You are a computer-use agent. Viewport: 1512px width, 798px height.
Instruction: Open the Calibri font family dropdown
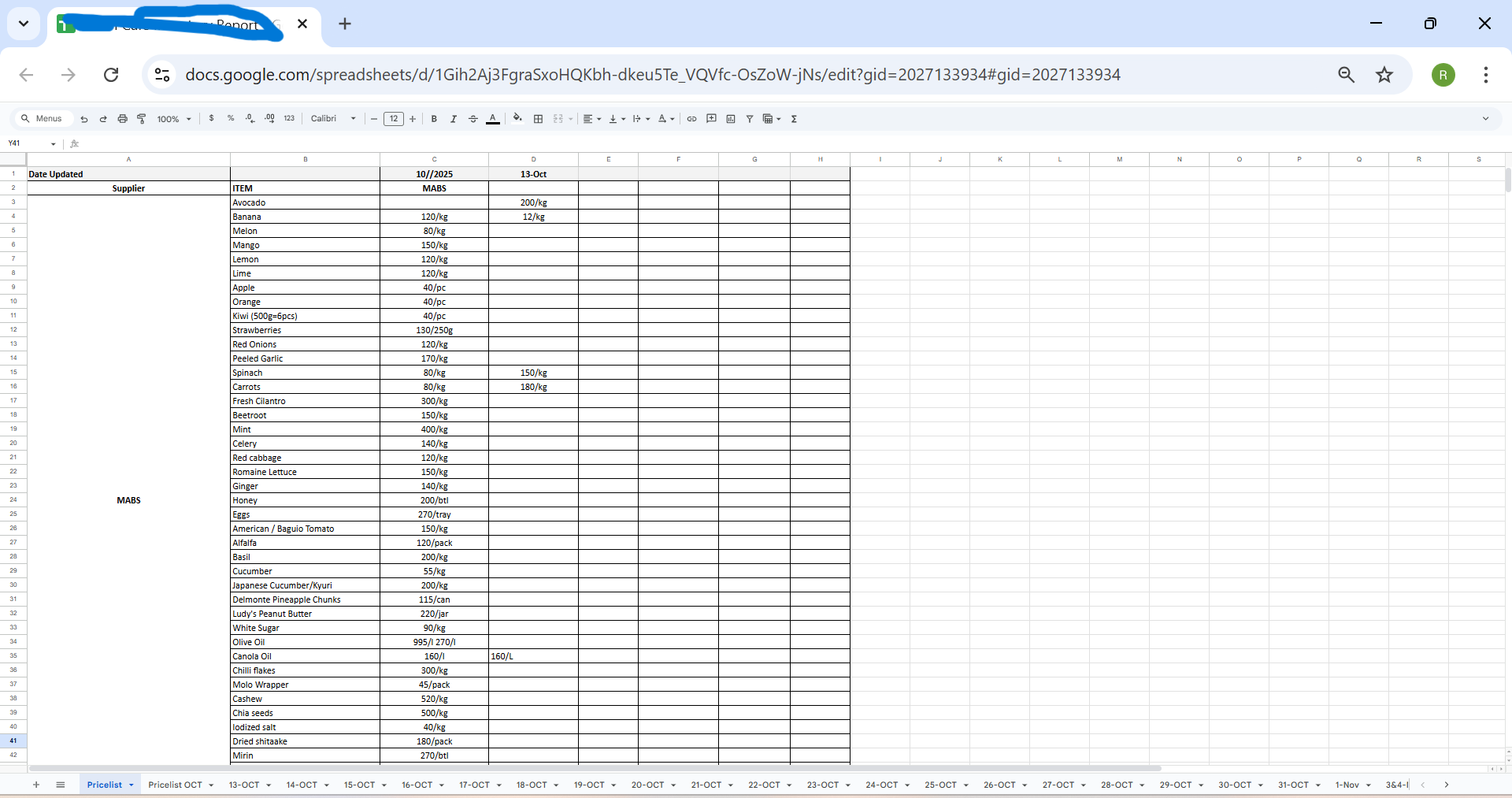[333, 119]
